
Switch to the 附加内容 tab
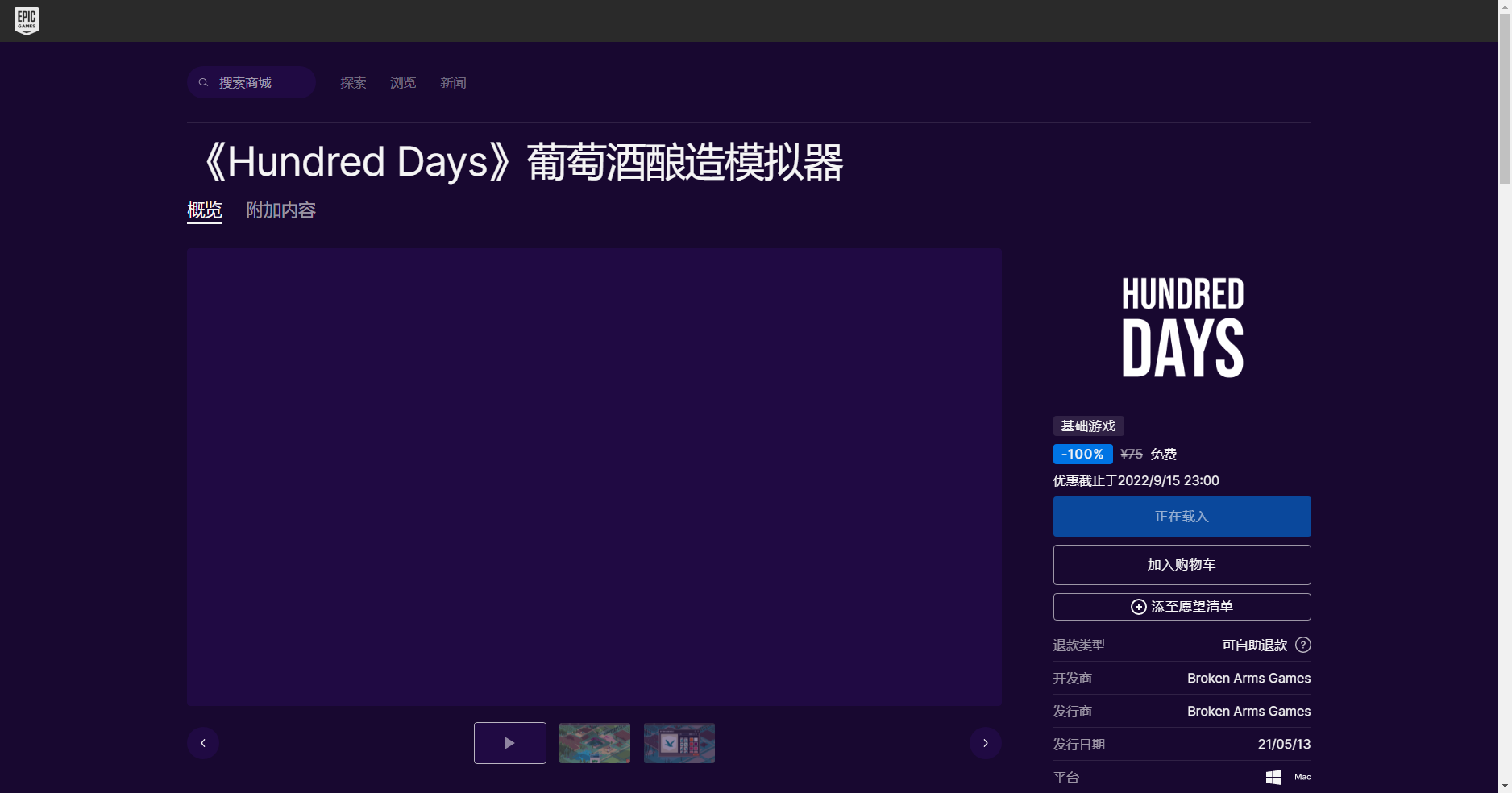[280, 210]
